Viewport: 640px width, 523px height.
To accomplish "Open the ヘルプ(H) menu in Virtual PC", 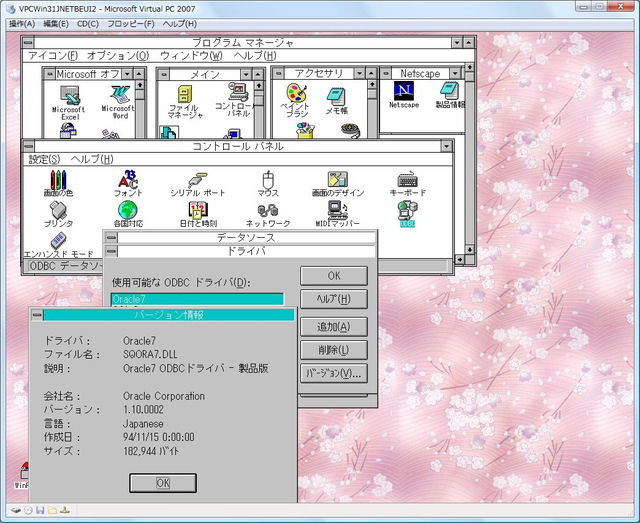I will [180, 24].
